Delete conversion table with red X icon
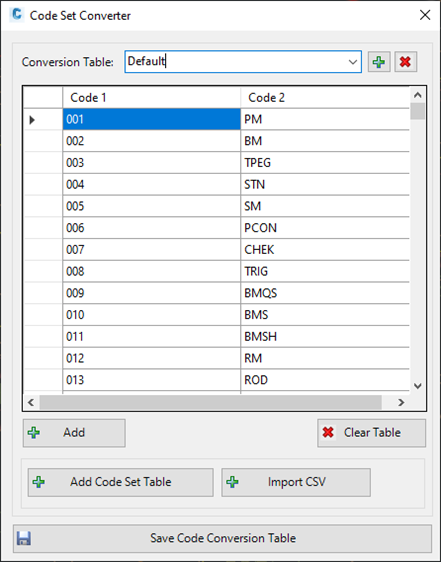The height and width of the screenshot is (562, 441). pos(406,62)
